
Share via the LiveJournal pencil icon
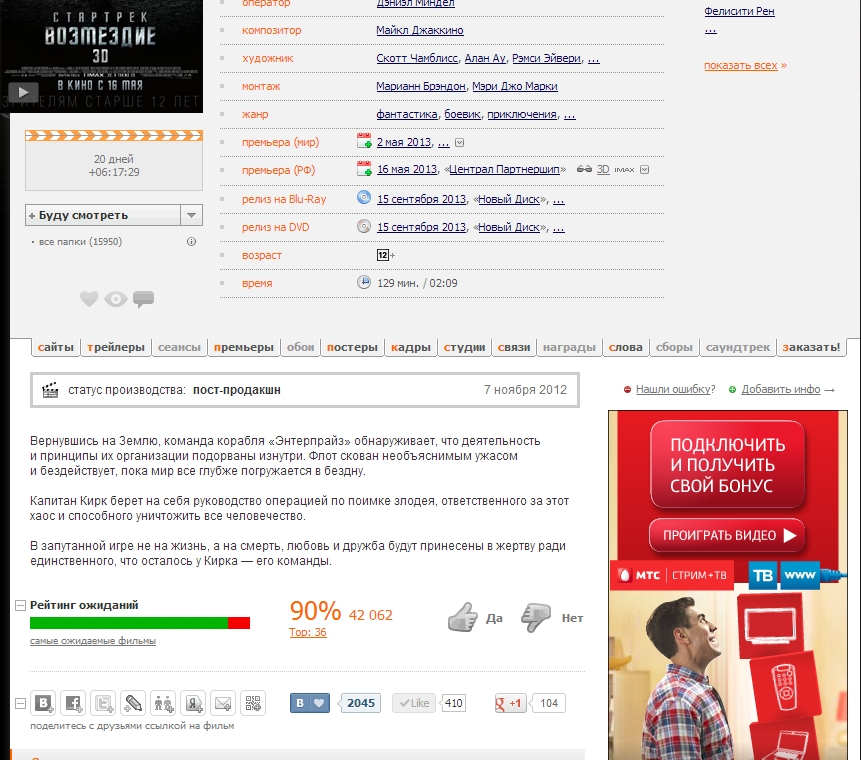pyautogui.click(x=133, y=703)
